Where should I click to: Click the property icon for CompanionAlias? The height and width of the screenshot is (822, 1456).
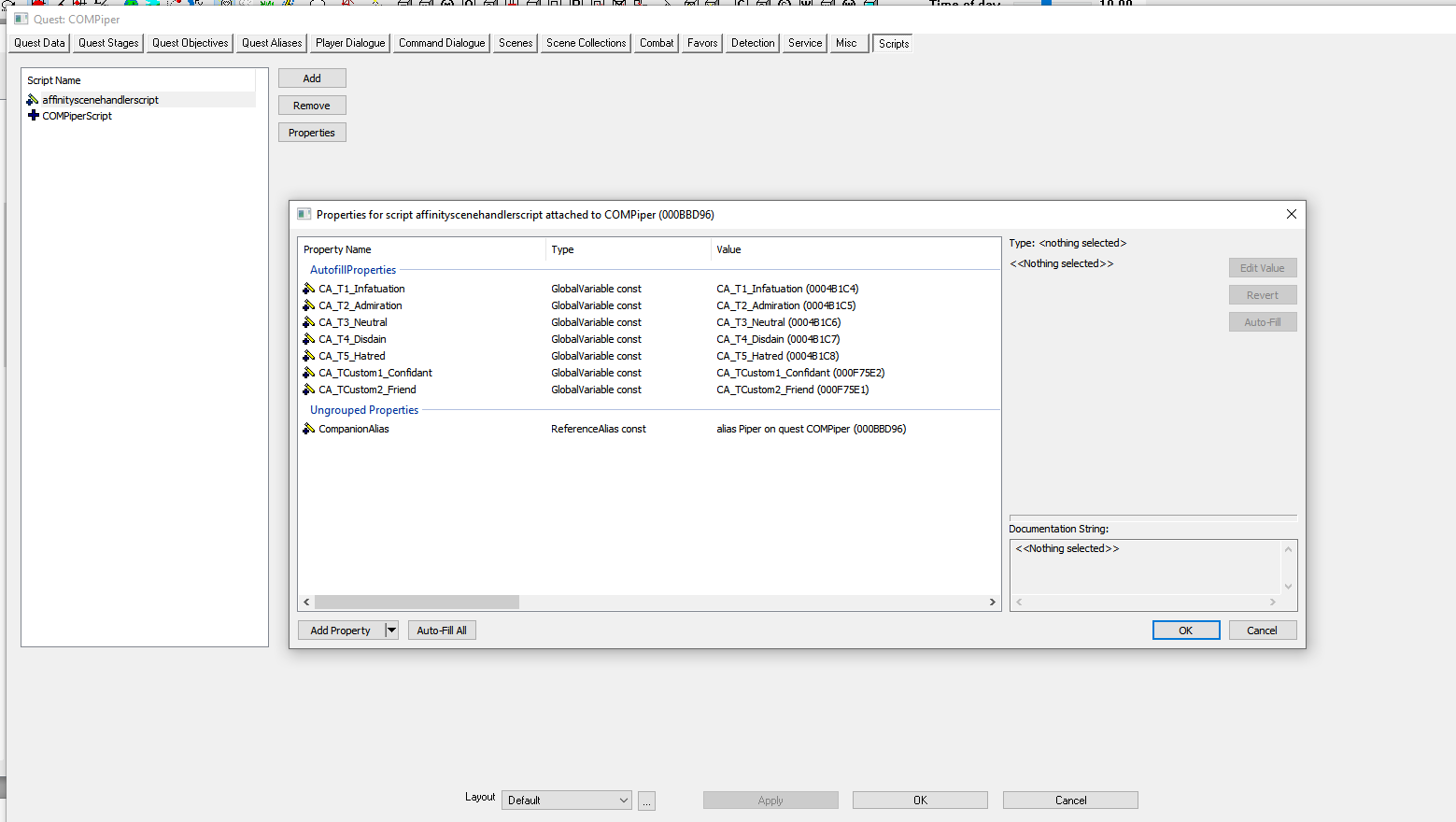pos(309,429)
